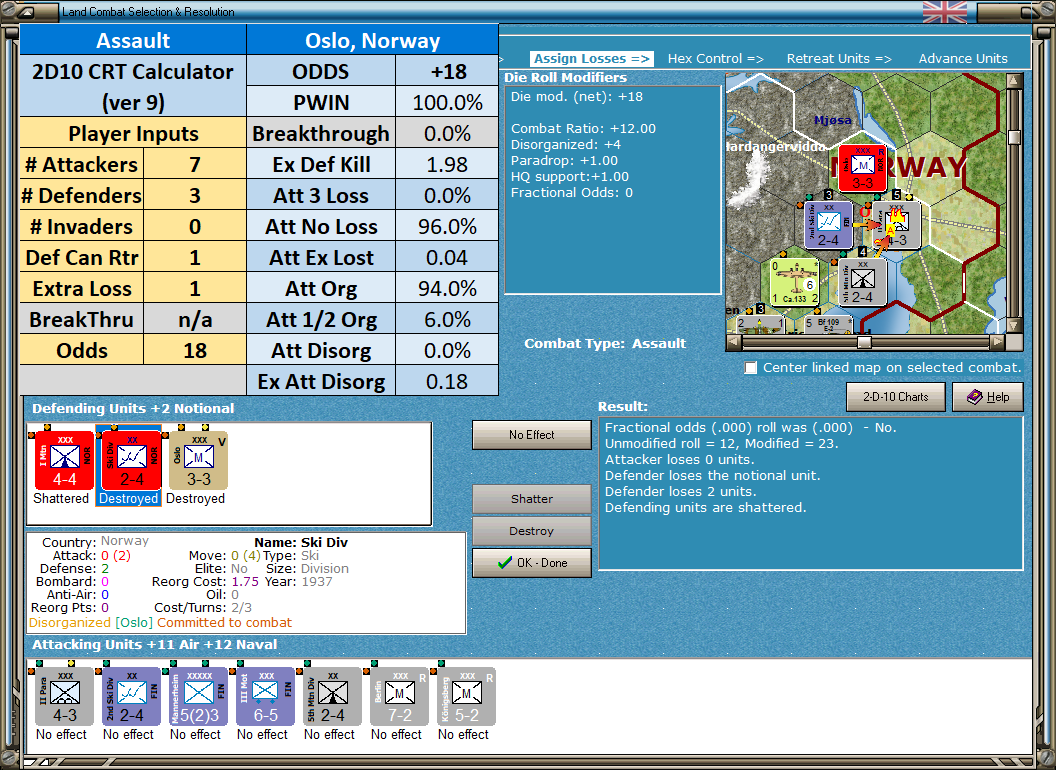Click 'Reorg Cost: 1.75' in unit details
The height and width of the screenshot is (770, 1056).
pos(205,581)
